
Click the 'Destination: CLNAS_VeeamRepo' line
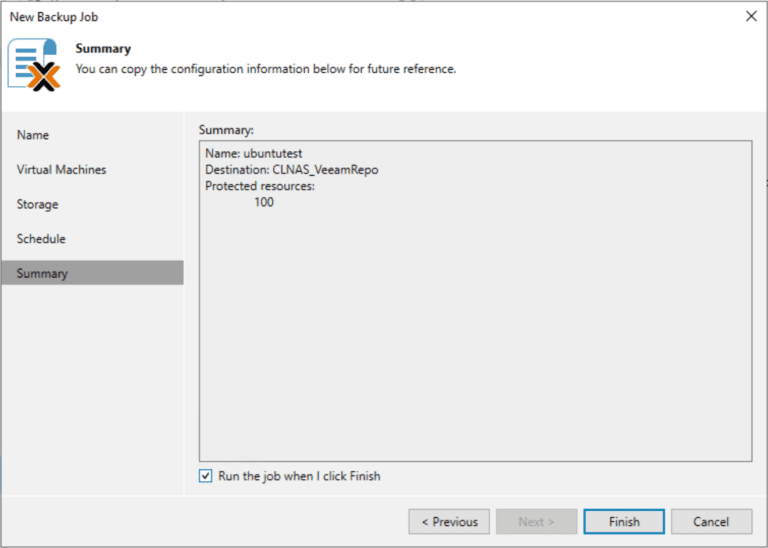[291, 169]
